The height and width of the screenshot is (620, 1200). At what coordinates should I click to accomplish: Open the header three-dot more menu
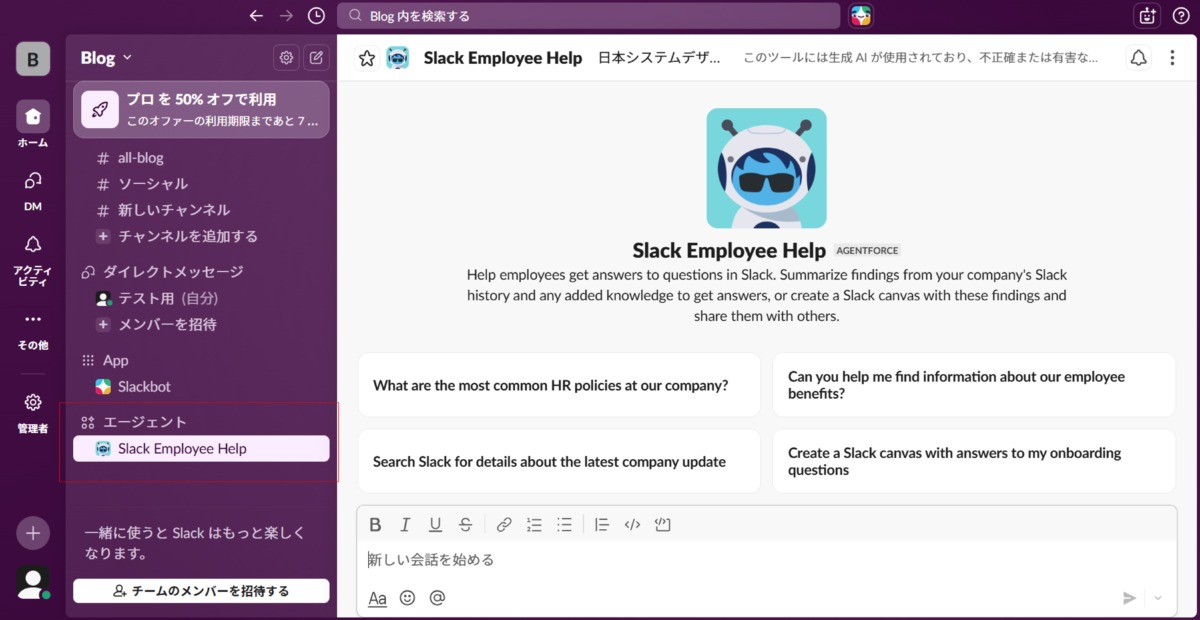click(1172, 58)
